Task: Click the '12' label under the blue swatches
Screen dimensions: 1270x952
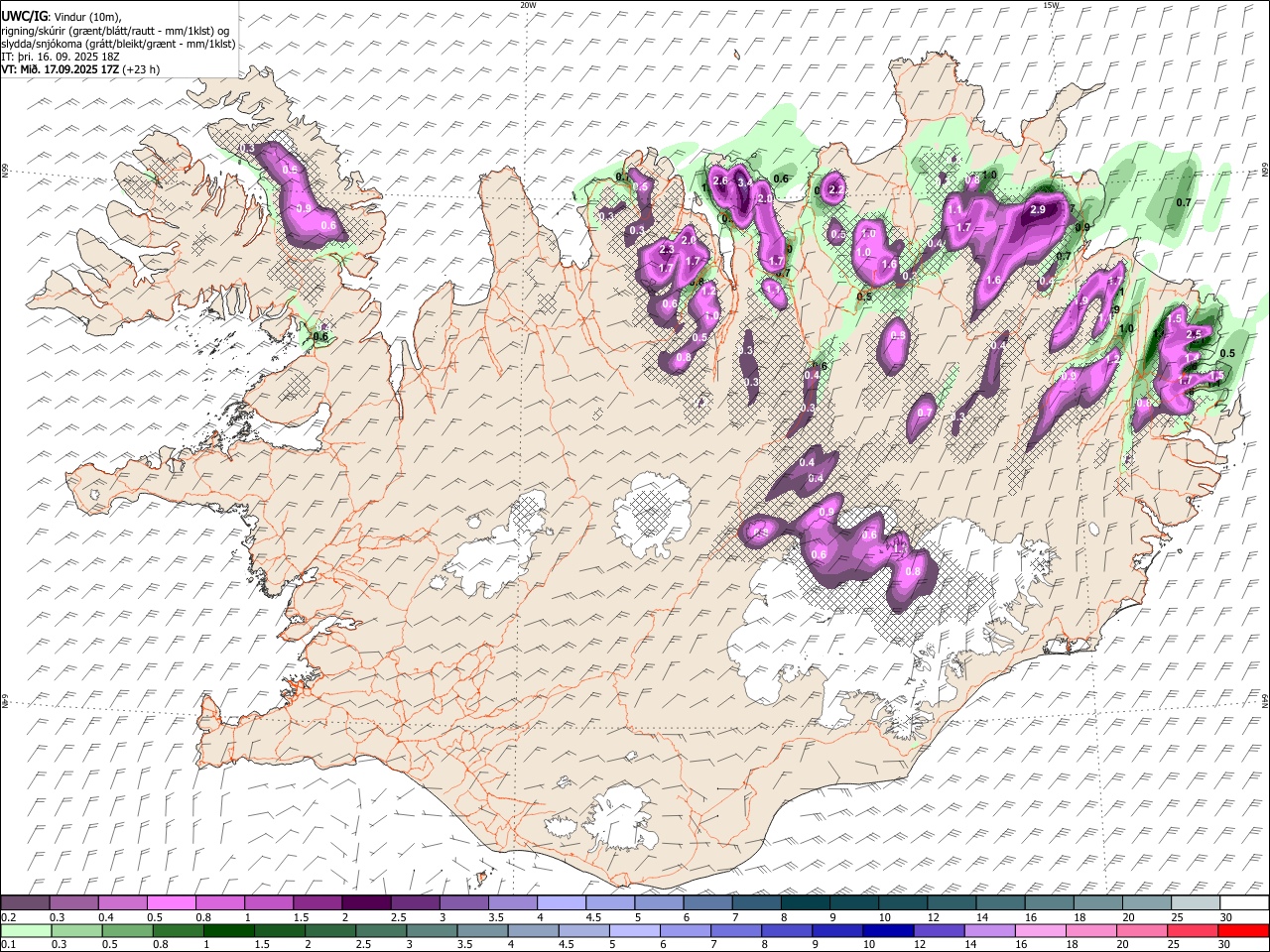Action: (x=921, y=945)
